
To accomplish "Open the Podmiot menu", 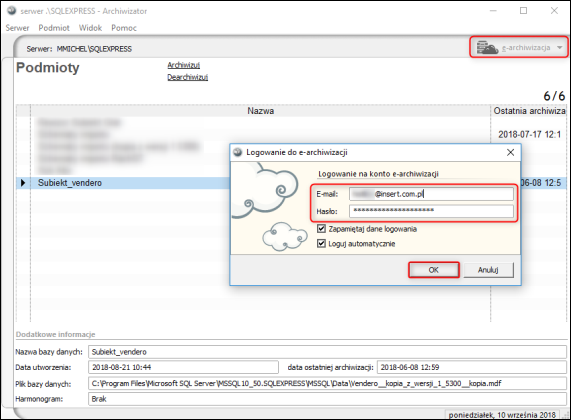I will tap(54, 28).
